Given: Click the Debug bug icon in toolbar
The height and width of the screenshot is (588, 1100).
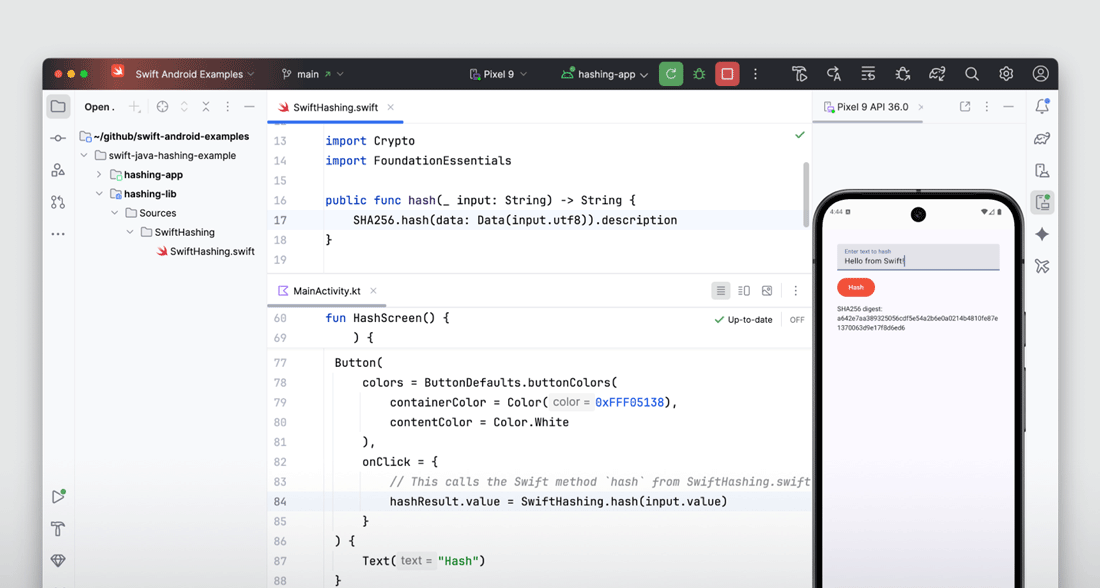Looking at the screenshot, I should (699, 74).
